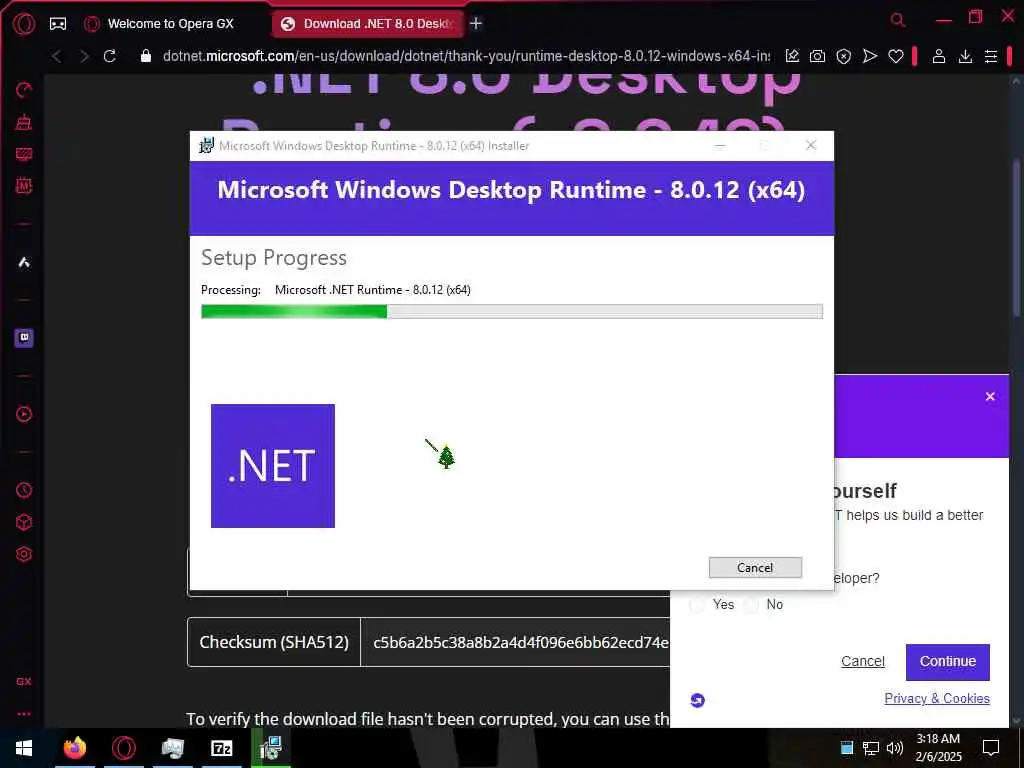Open Firefox from the taskbar
This screenshot has height=768, width=1024.
[74, 748]
